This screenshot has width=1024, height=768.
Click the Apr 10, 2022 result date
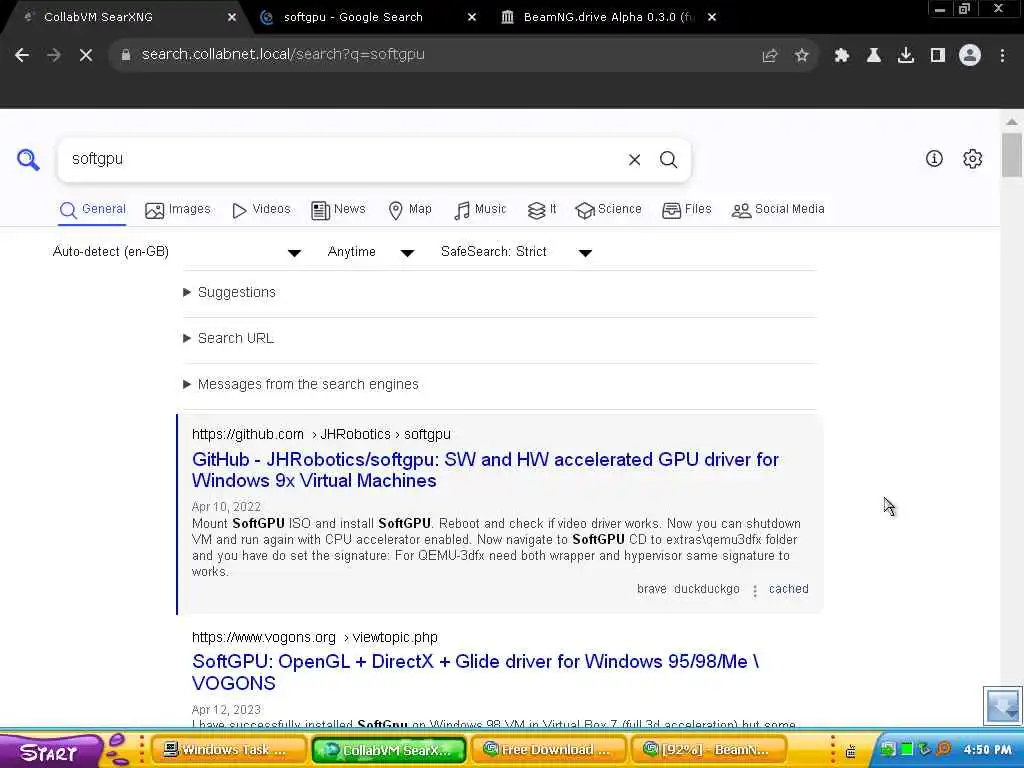pyautogui.click(x=226, y=507)
